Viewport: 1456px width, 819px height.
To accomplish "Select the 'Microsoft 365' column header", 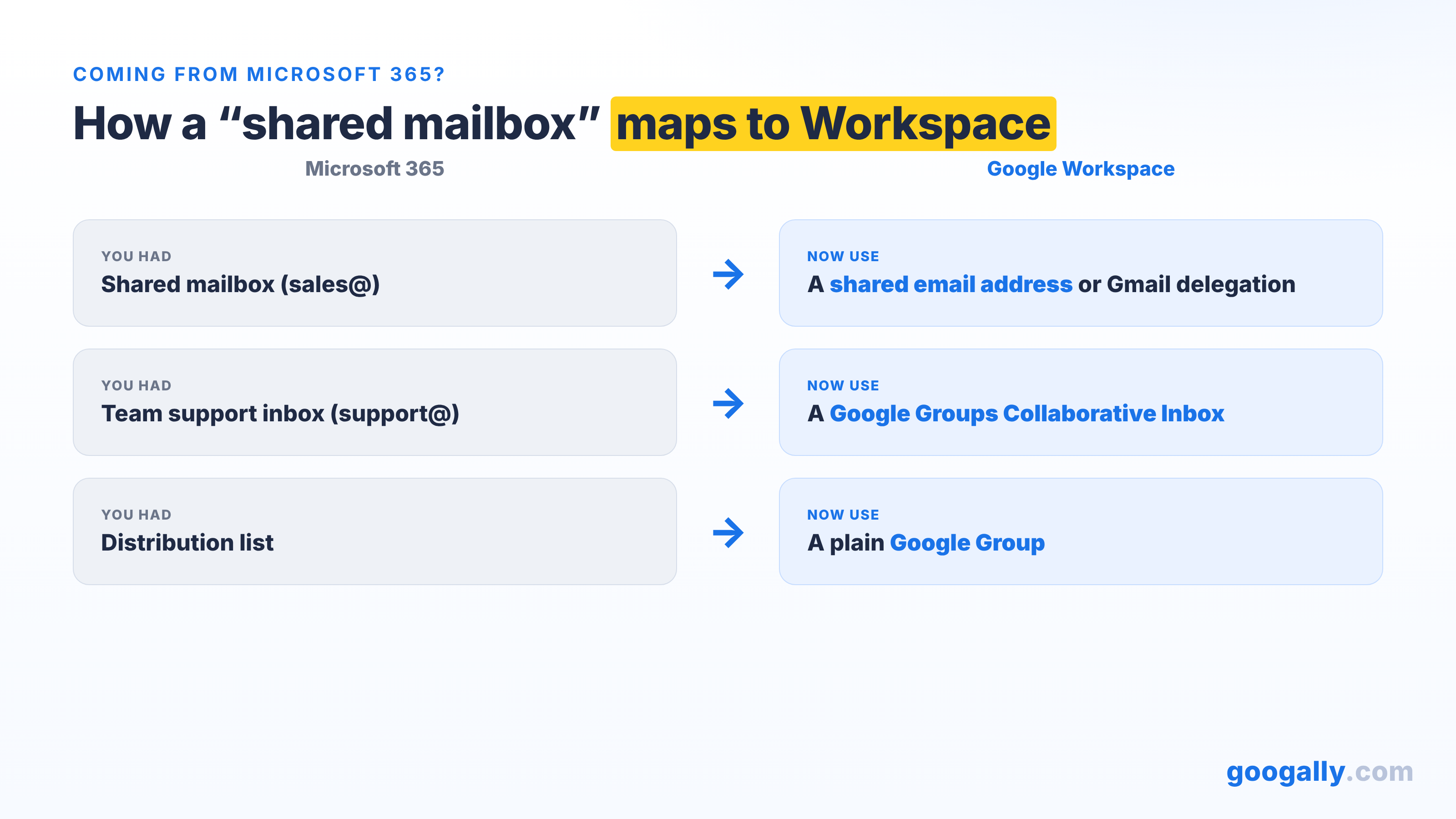I will click(x=375, y=168).
